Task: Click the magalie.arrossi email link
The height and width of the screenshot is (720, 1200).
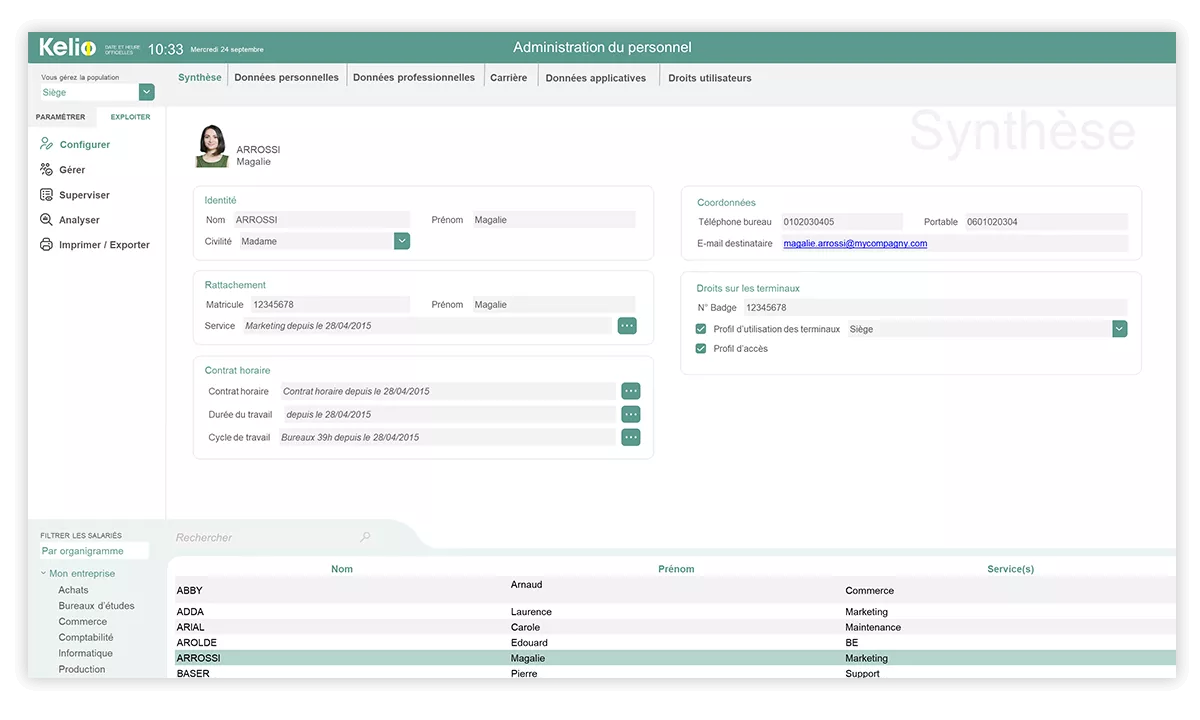Action: [855, 243]
